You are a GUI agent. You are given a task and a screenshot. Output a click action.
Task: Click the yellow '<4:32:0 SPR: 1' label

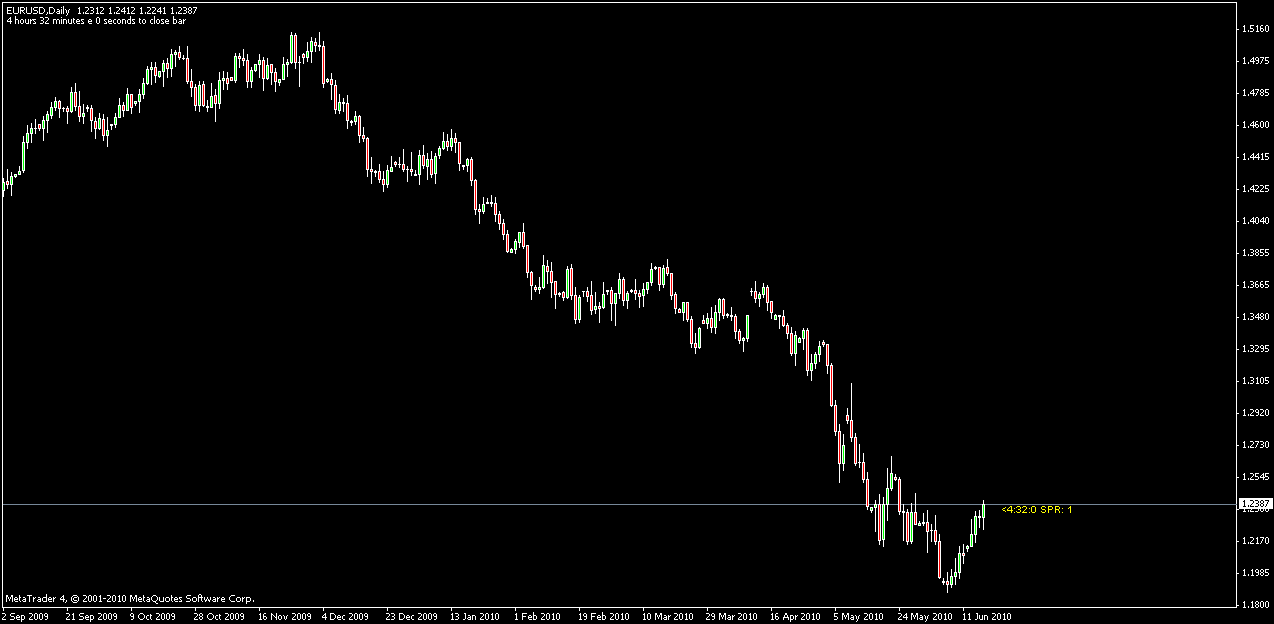[x=1037, y=509]
